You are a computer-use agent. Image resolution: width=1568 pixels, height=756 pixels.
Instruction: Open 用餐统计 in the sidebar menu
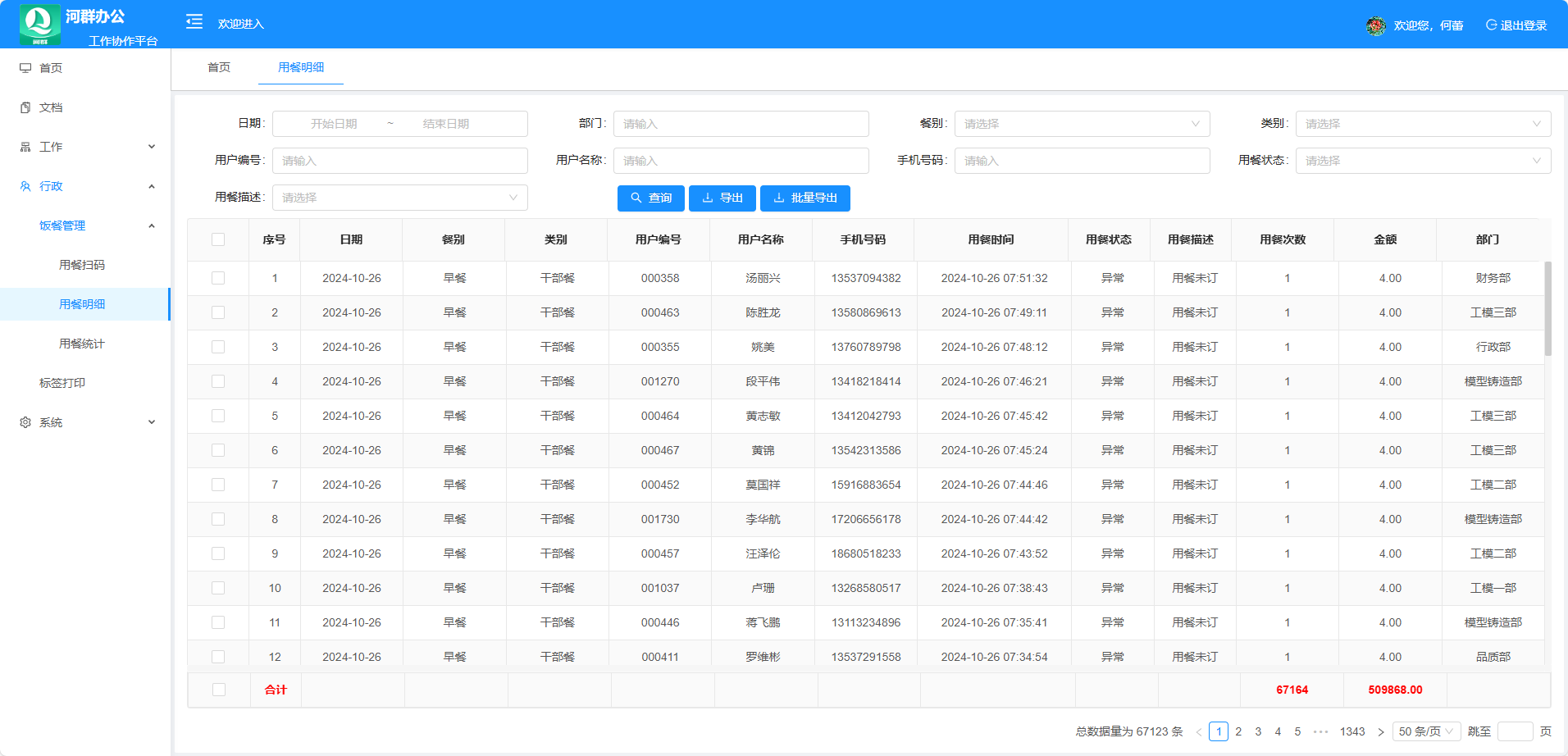pyautogui.click(x=82, y=344)
